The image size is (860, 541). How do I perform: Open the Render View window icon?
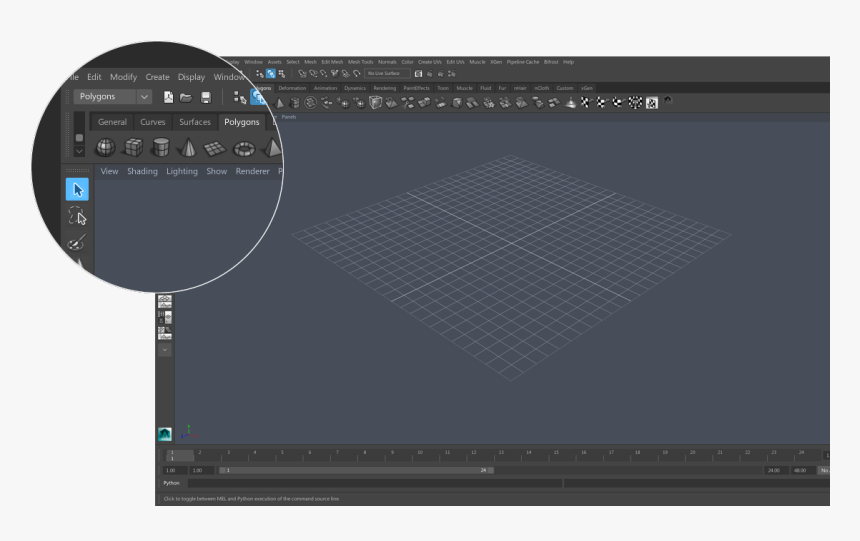(x=418, y=74)
